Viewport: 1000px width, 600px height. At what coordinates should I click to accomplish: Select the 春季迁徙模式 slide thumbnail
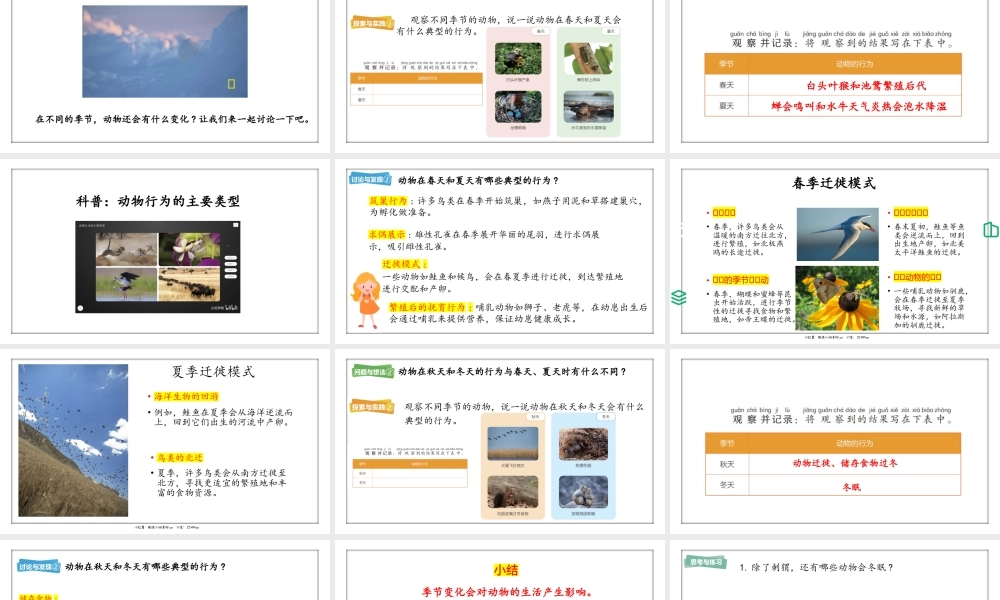[834, 251]
